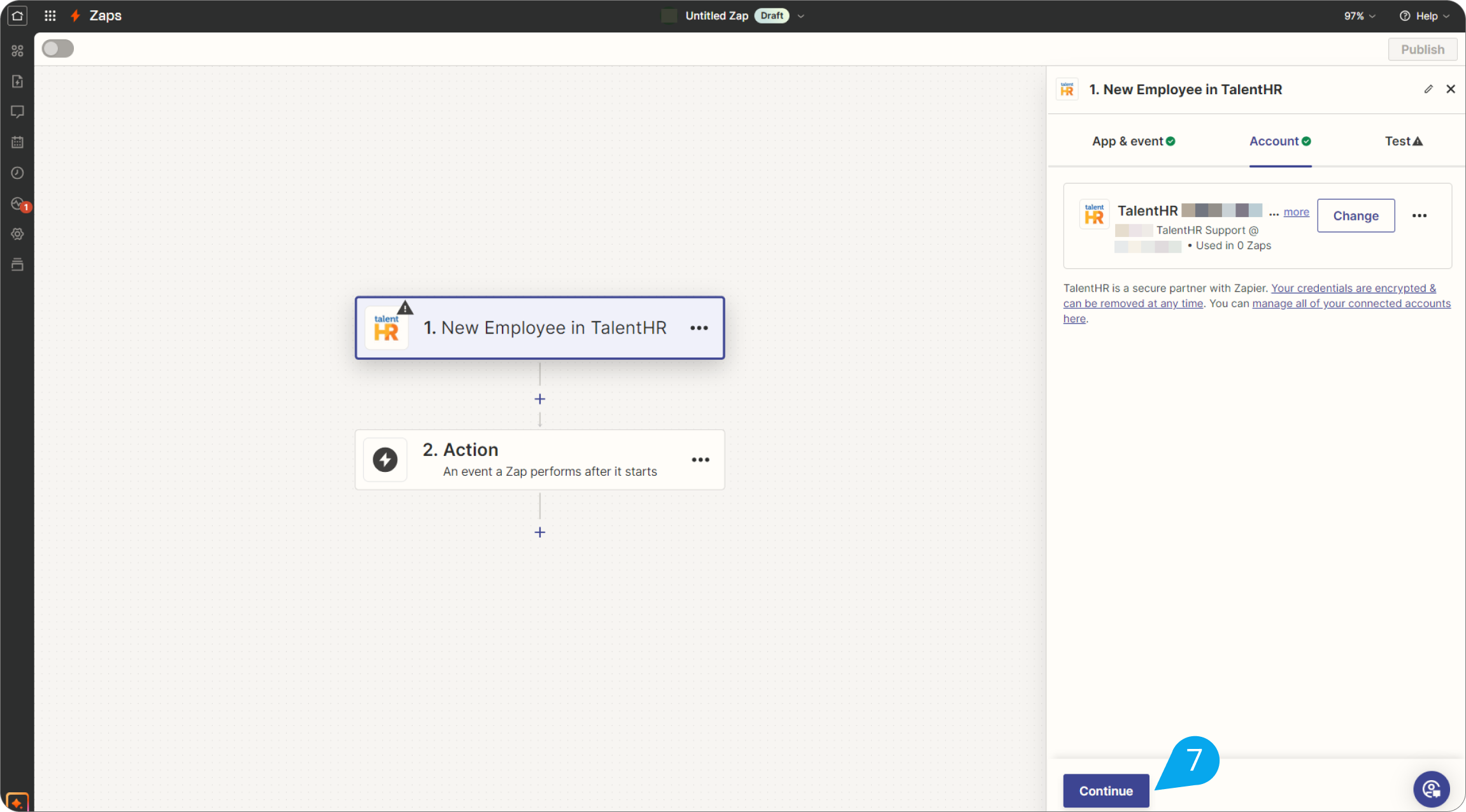
Task: Close the step configuration panel
Action: point(1451,89)
